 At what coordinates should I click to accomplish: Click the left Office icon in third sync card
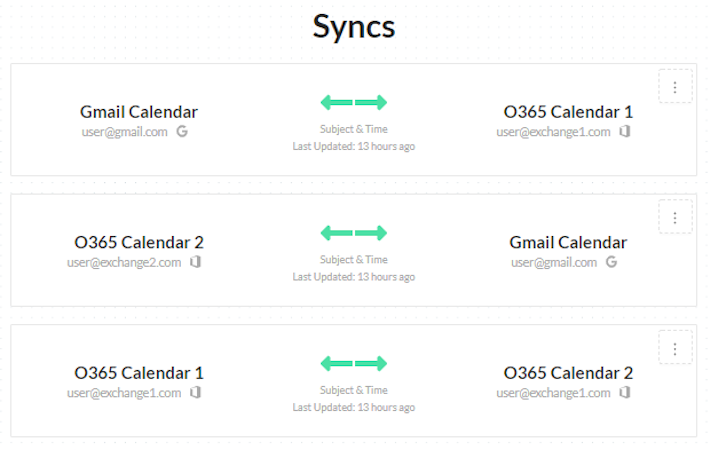[196, 393]
